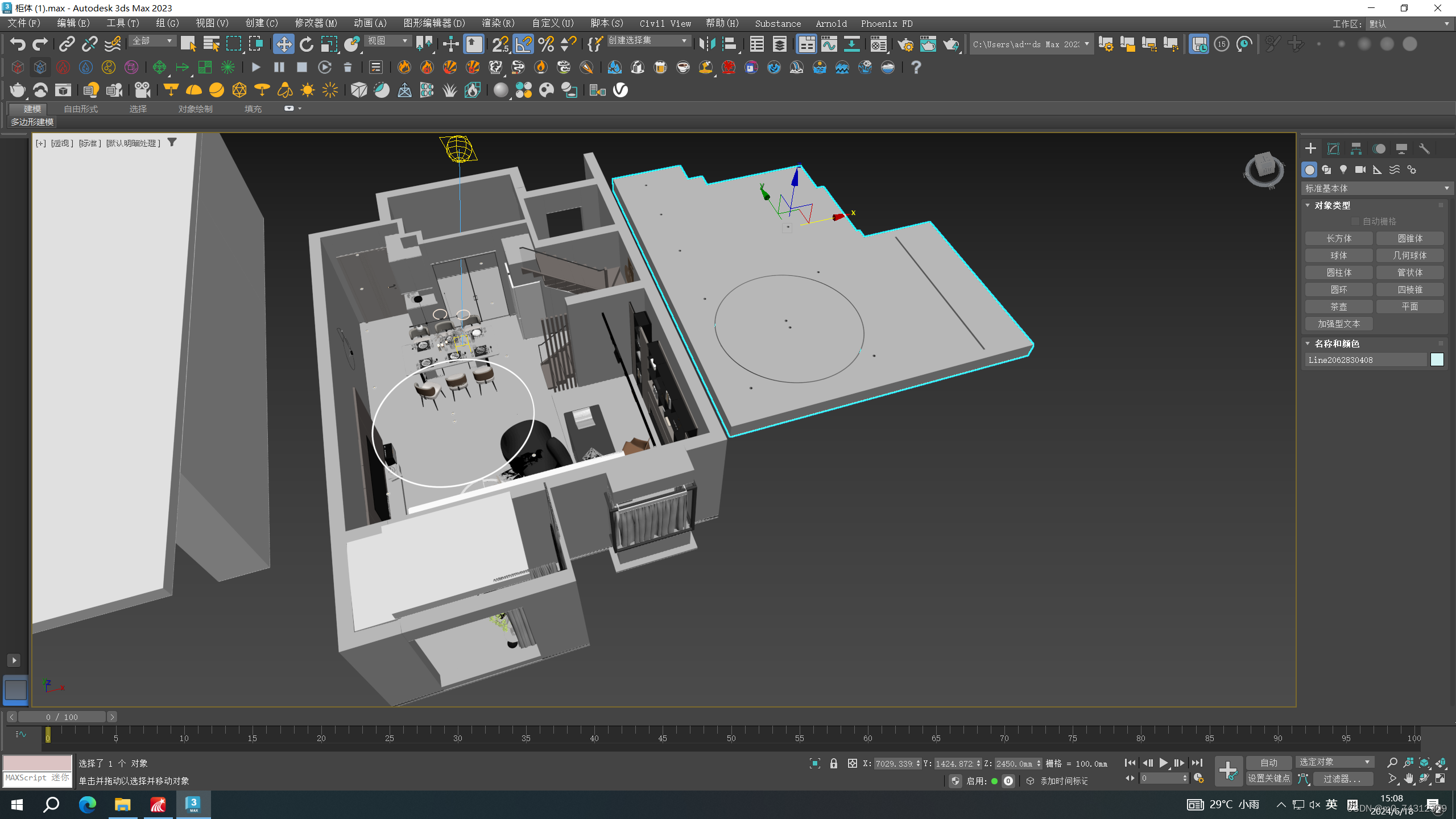Open the 标准基本体 dropdown
This screenshot has width=1456, height=819.
coord(1376,188)
